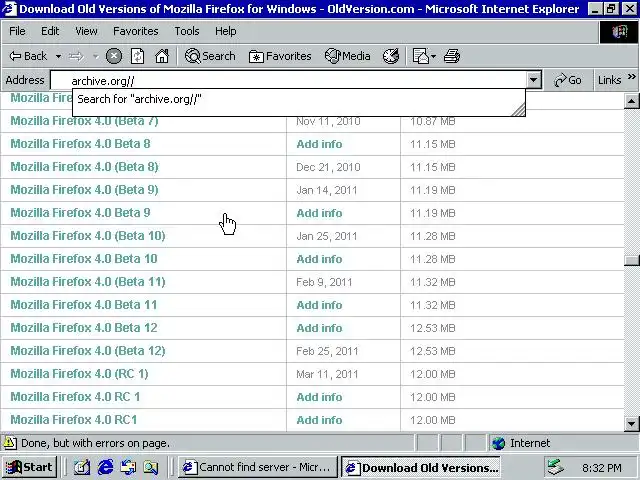Open Mozilla Firefox 4.0 Beta 12 link
Image resolution: width=640 pixels, height=480 pixels.
(84, 328)
